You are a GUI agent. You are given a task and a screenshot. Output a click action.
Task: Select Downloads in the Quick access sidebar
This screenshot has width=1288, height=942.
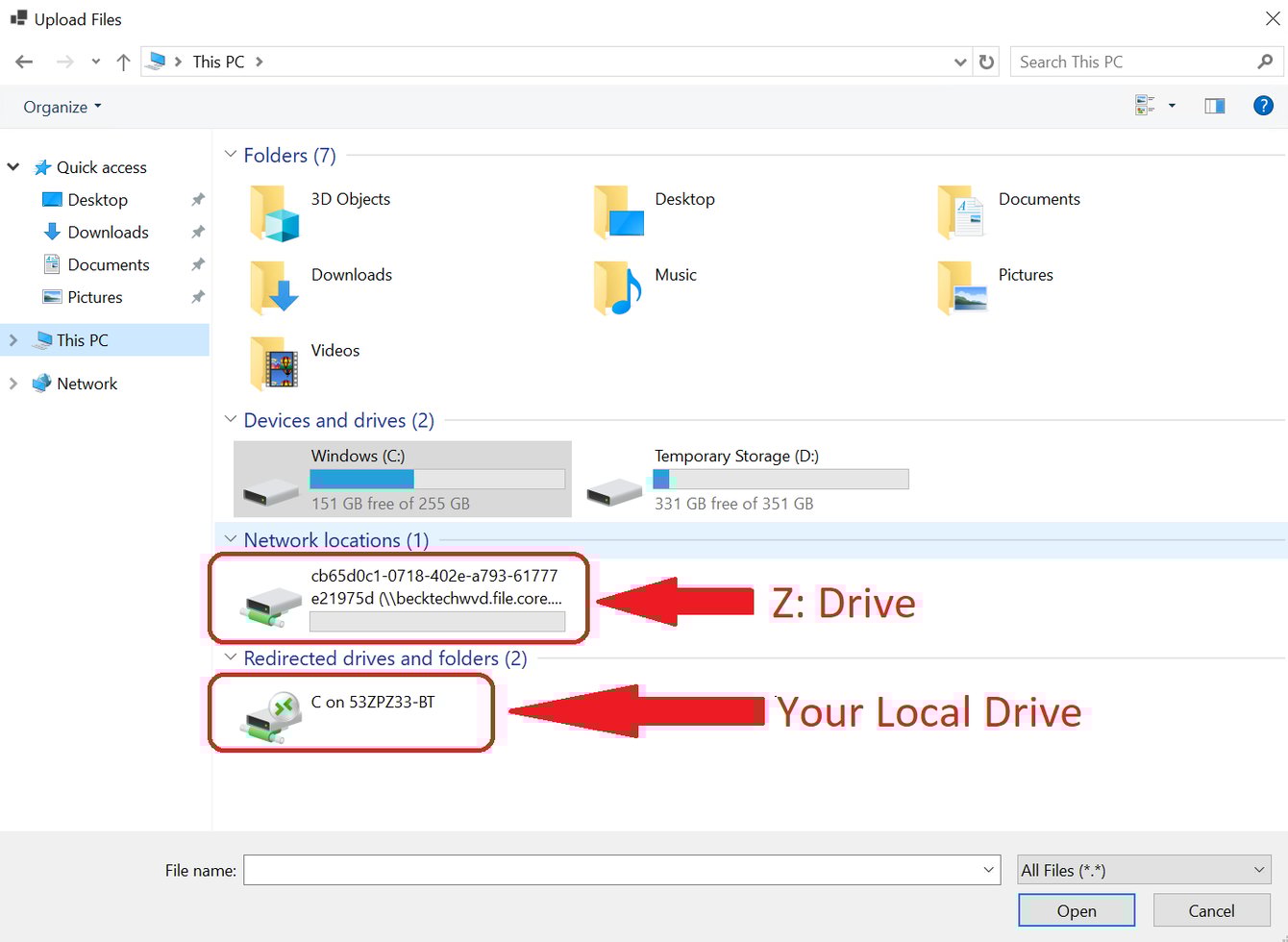click(x=108, y=232)
